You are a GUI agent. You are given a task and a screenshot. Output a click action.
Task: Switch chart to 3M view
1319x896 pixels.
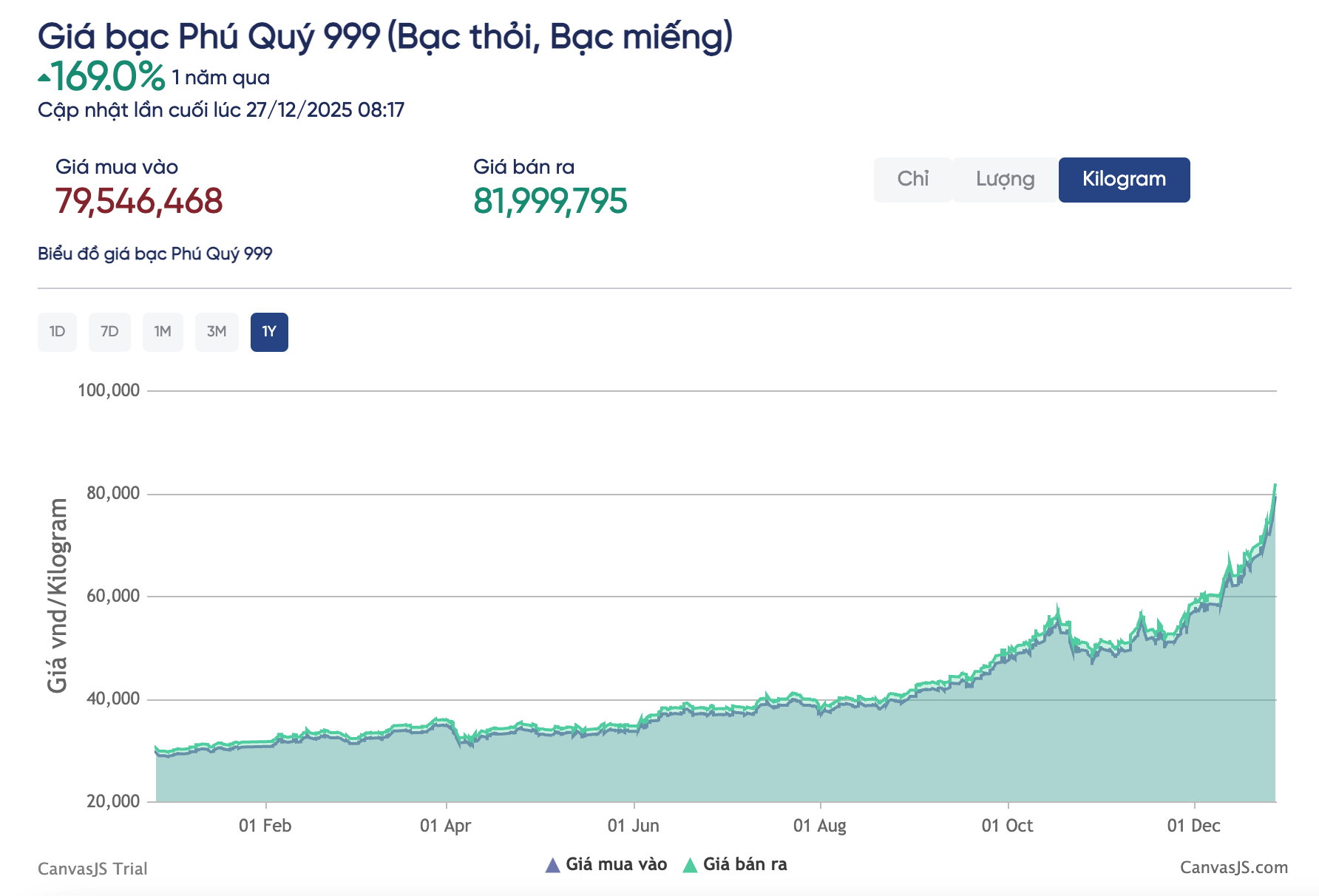click(x=217, y=332)
